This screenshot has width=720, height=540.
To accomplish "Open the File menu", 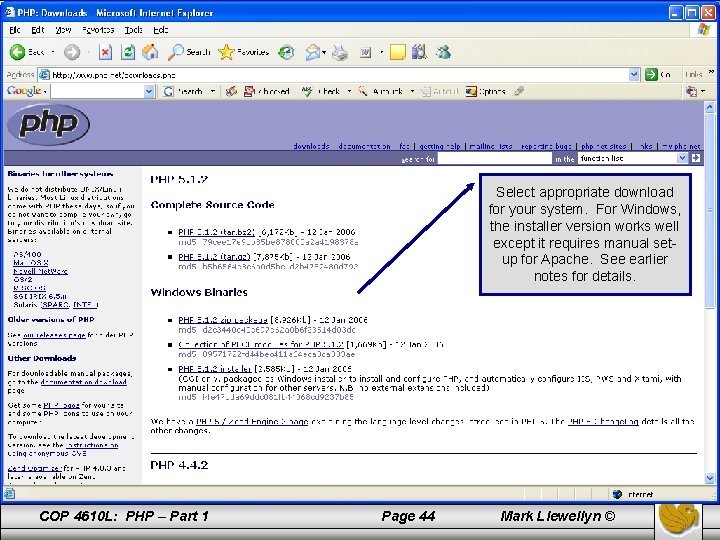I will click(x=15, y=30).
